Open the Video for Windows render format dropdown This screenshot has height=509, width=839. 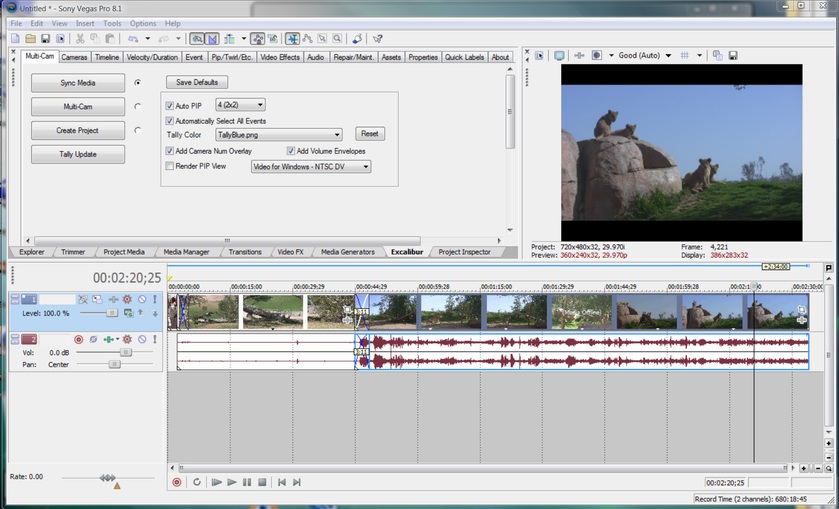coord(365,167)
